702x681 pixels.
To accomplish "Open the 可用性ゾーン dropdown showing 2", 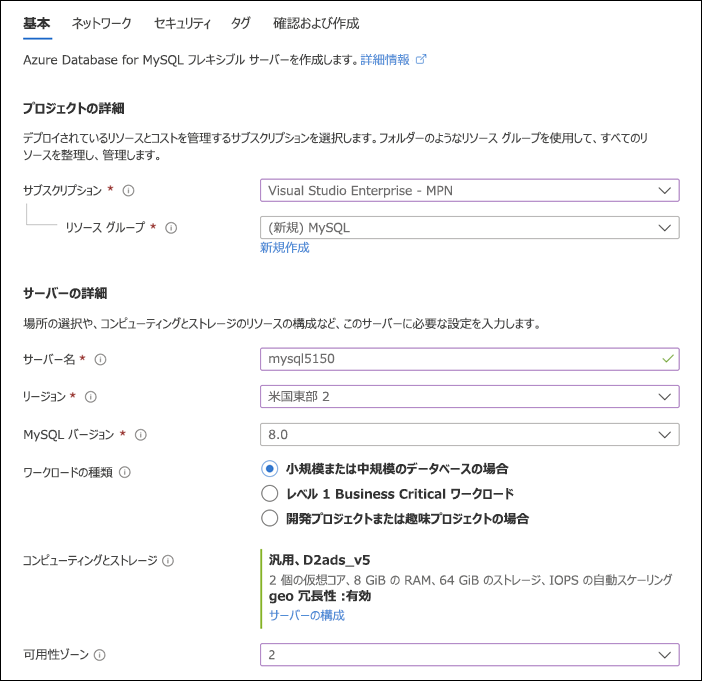I will [x=470, y=655].
